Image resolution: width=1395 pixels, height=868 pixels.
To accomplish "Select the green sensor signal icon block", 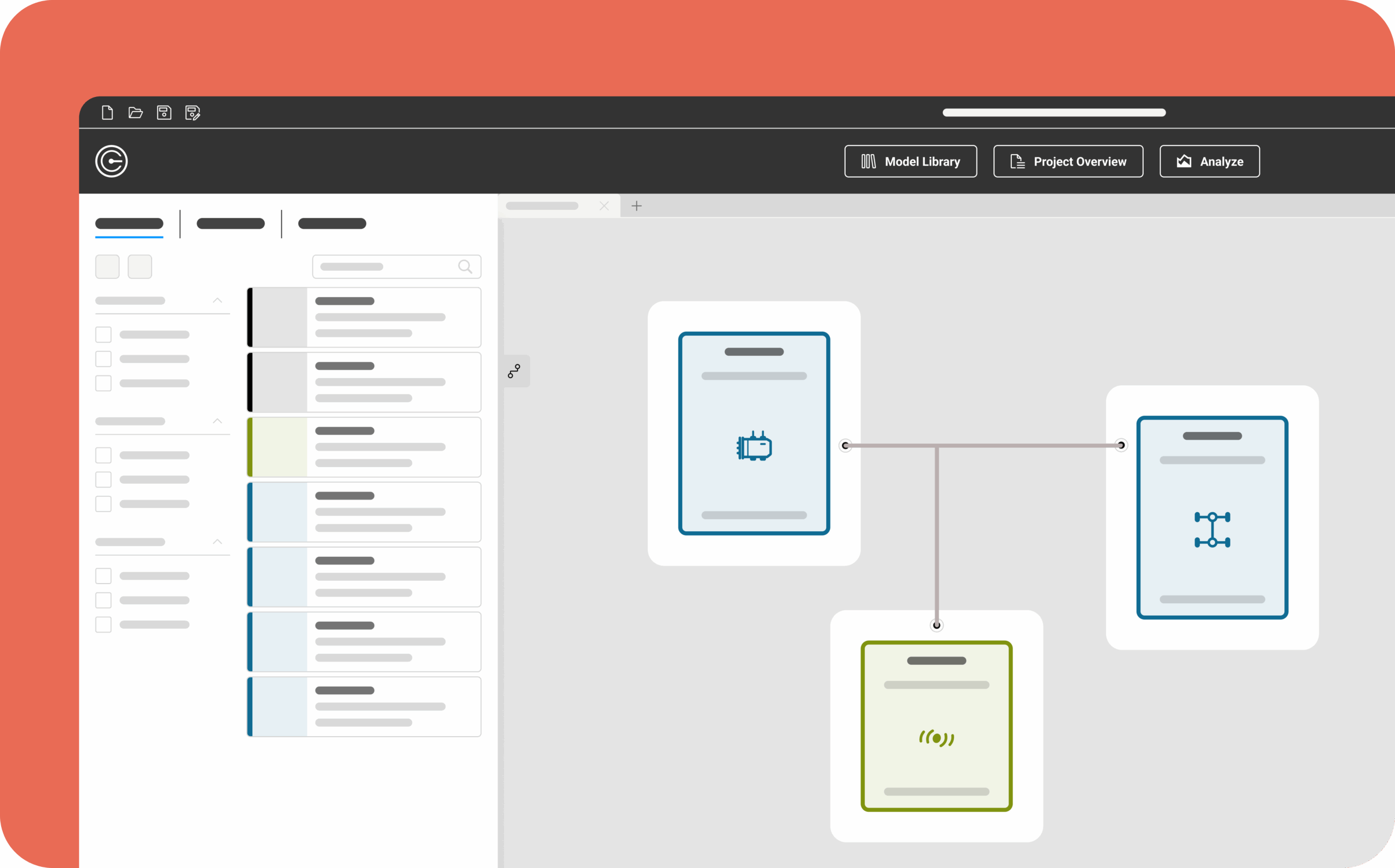I will [x=936, y=738].
